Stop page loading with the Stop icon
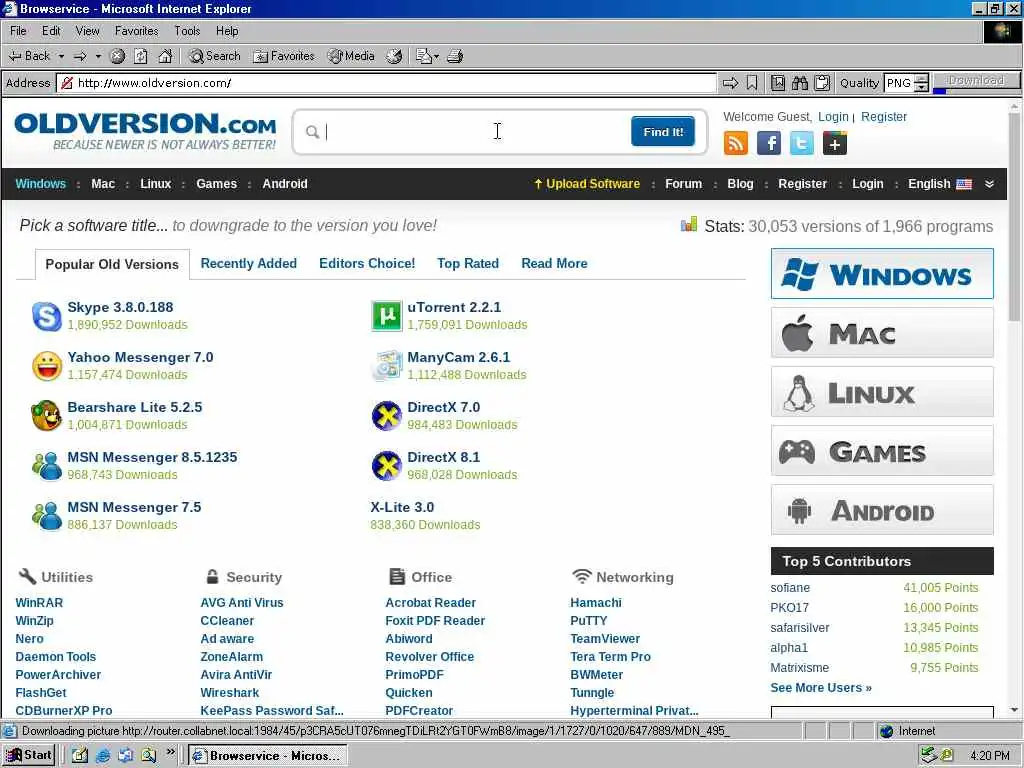The width and height of the screenshot is (1024, 768). tap(118, 56)
